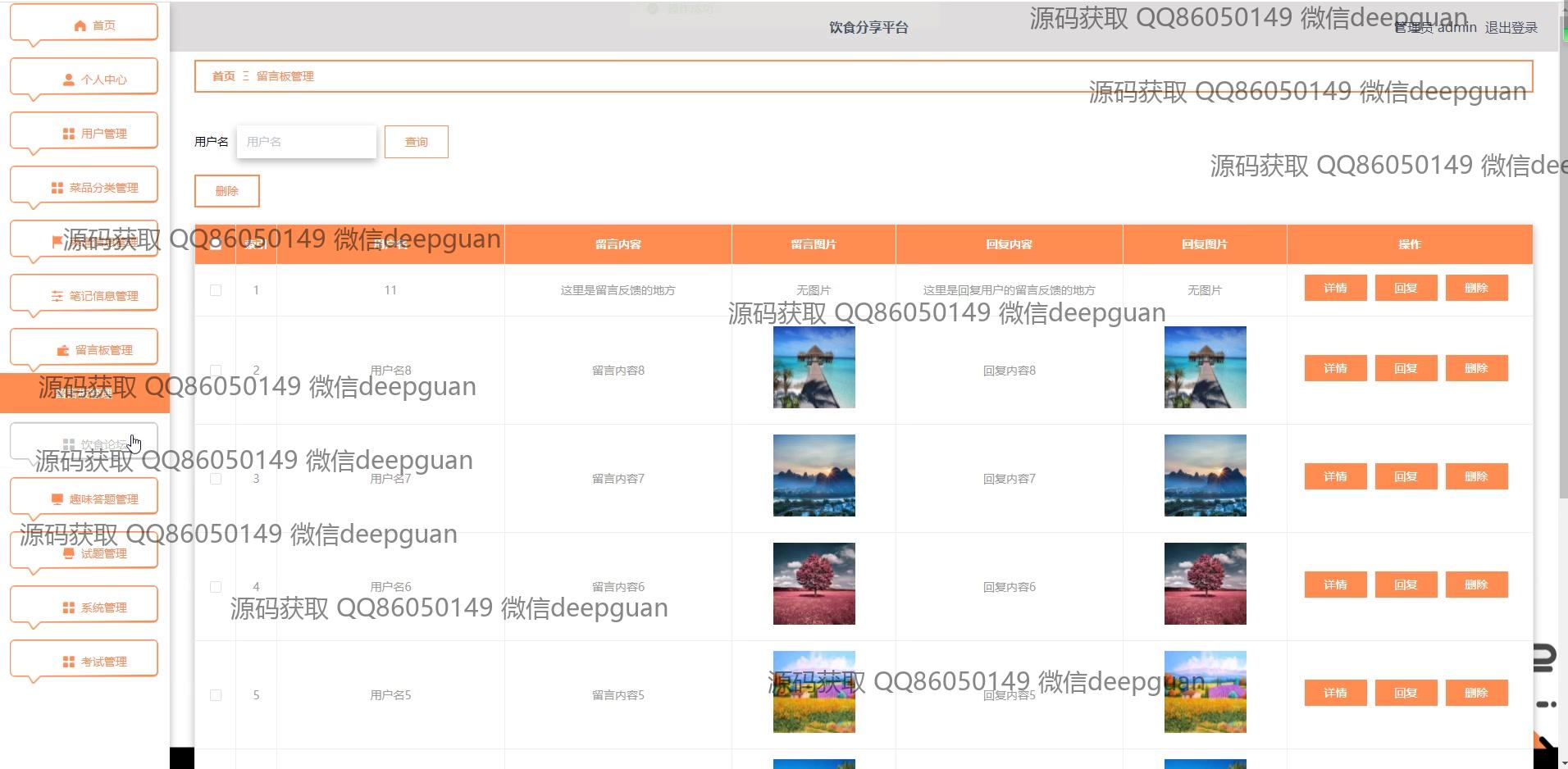Viewport: 1568px width, 769px height.
Task: Click the 留言内容 column header
Action: tap(618, 244)
